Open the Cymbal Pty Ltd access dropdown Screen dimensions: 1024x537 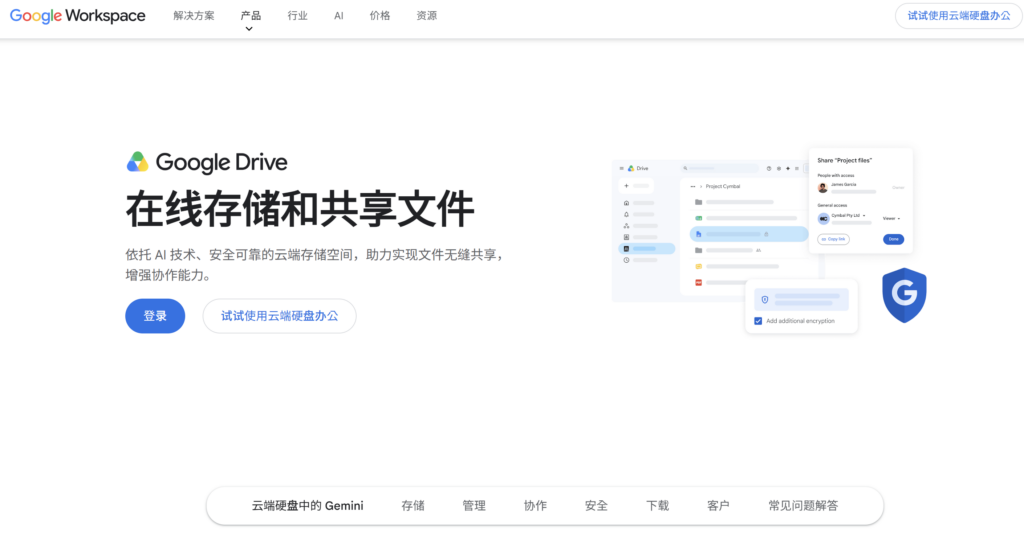coord(848,216)
